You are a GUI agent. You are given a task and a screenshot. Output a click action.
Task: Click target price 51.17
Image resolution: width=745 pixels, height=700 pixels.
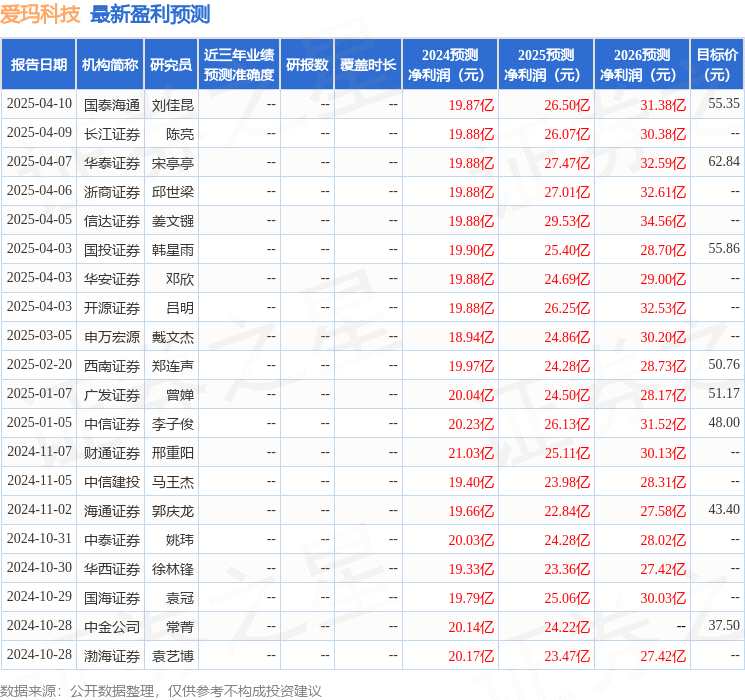pos(724,393)
